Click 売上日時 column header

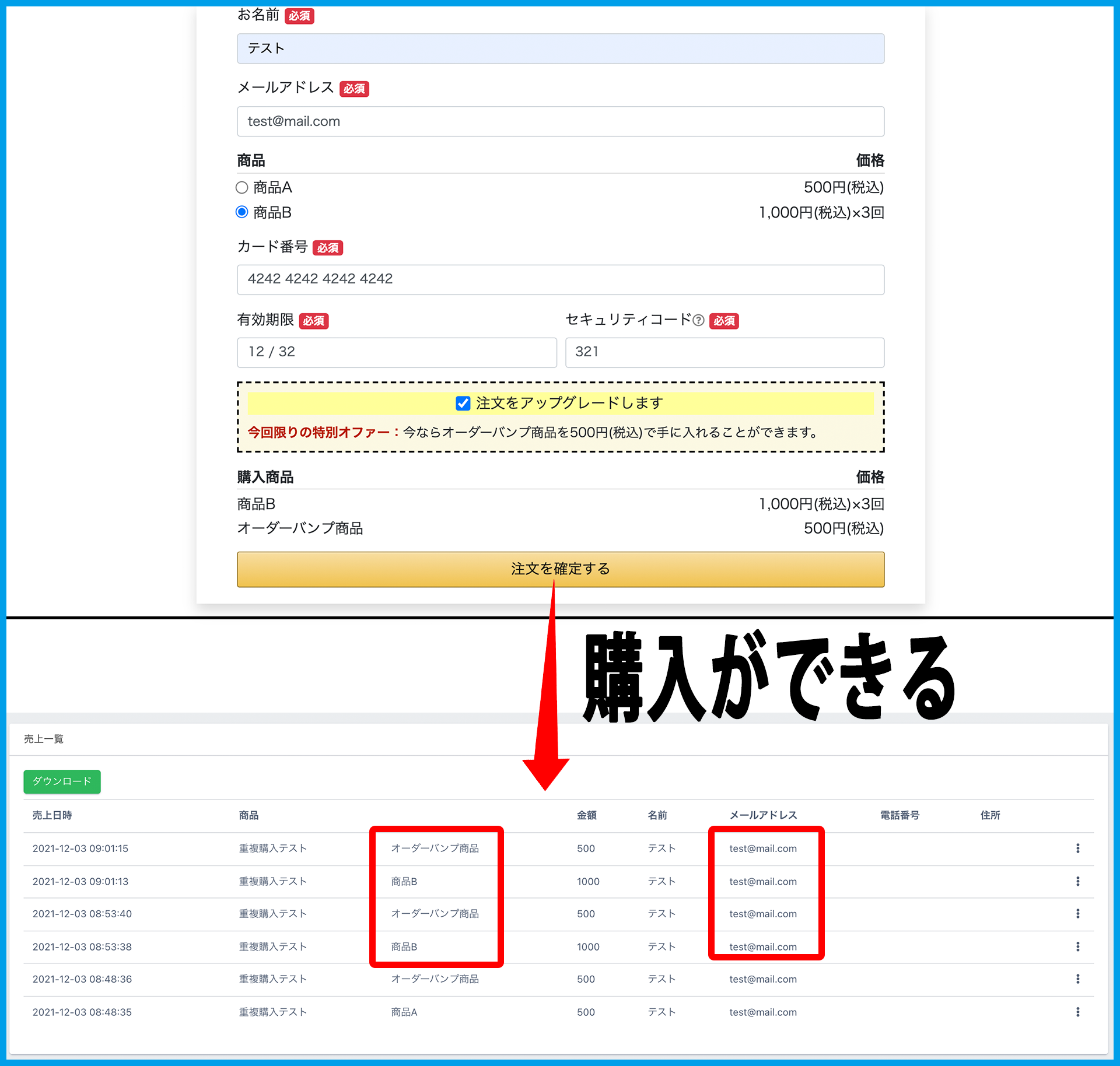coord(52,815)
